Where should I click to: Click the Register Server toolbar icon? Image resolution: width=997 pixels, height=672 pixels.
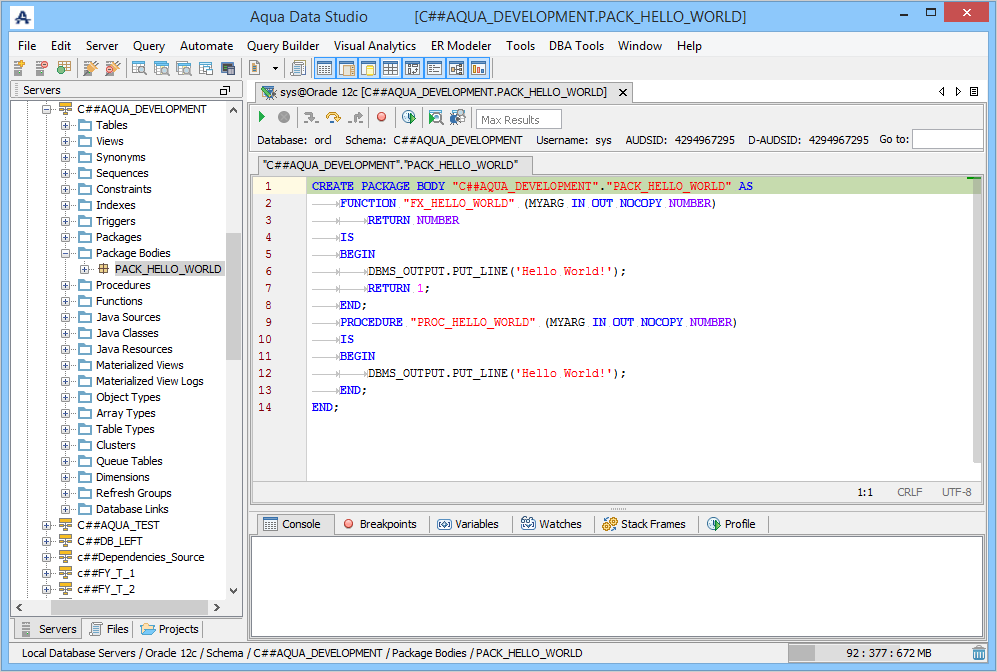click(x=19, y=68)
